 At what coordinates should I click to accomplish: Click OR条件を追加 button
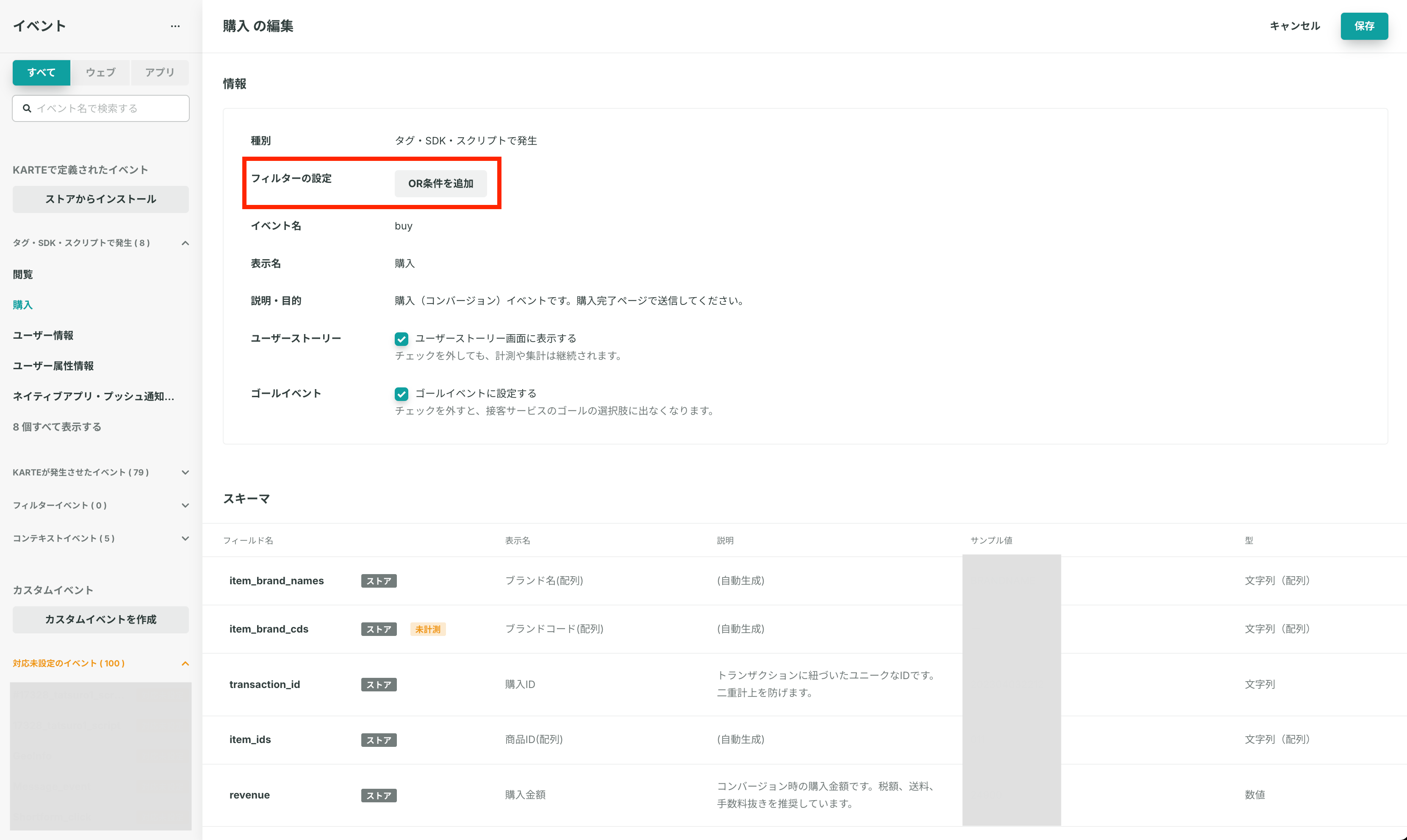(440, 183)
